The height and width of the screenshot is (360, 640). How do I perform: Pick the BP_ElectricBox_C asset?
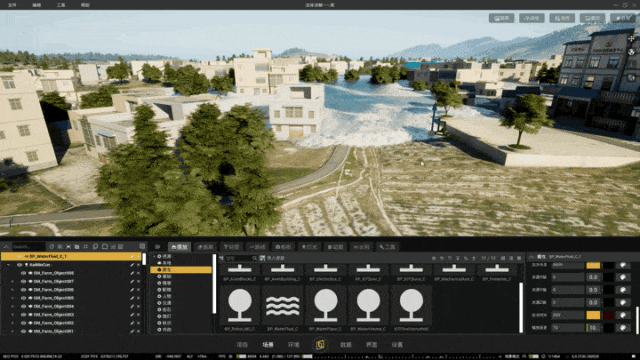point(325,273)
